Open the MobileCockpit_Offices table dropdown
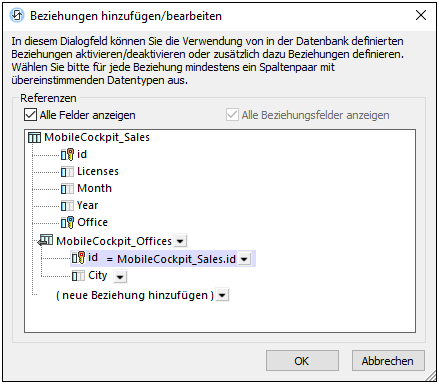Viewport: 439px width, 384px height. [180, 241]
